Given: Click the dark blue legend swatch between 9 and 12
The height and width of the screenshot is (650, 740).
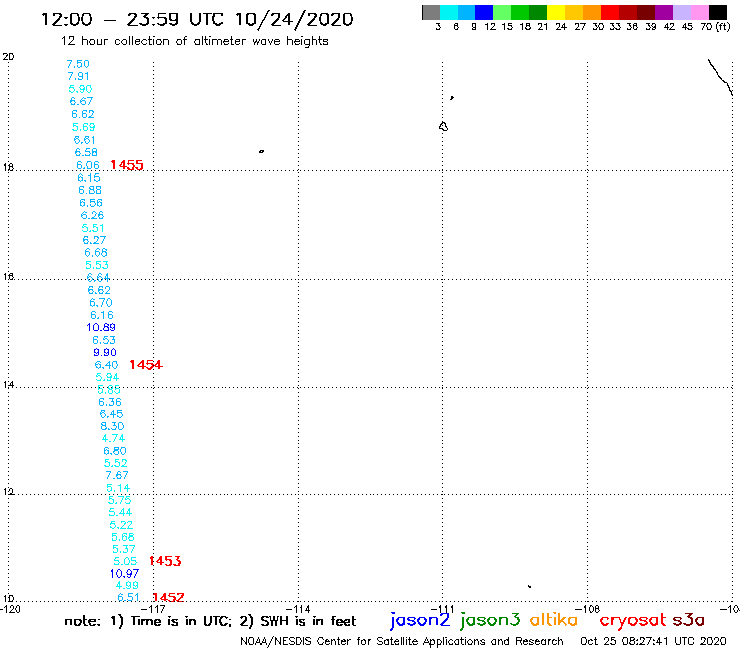Looking at the screenshot, I should (x=484, y=12).
